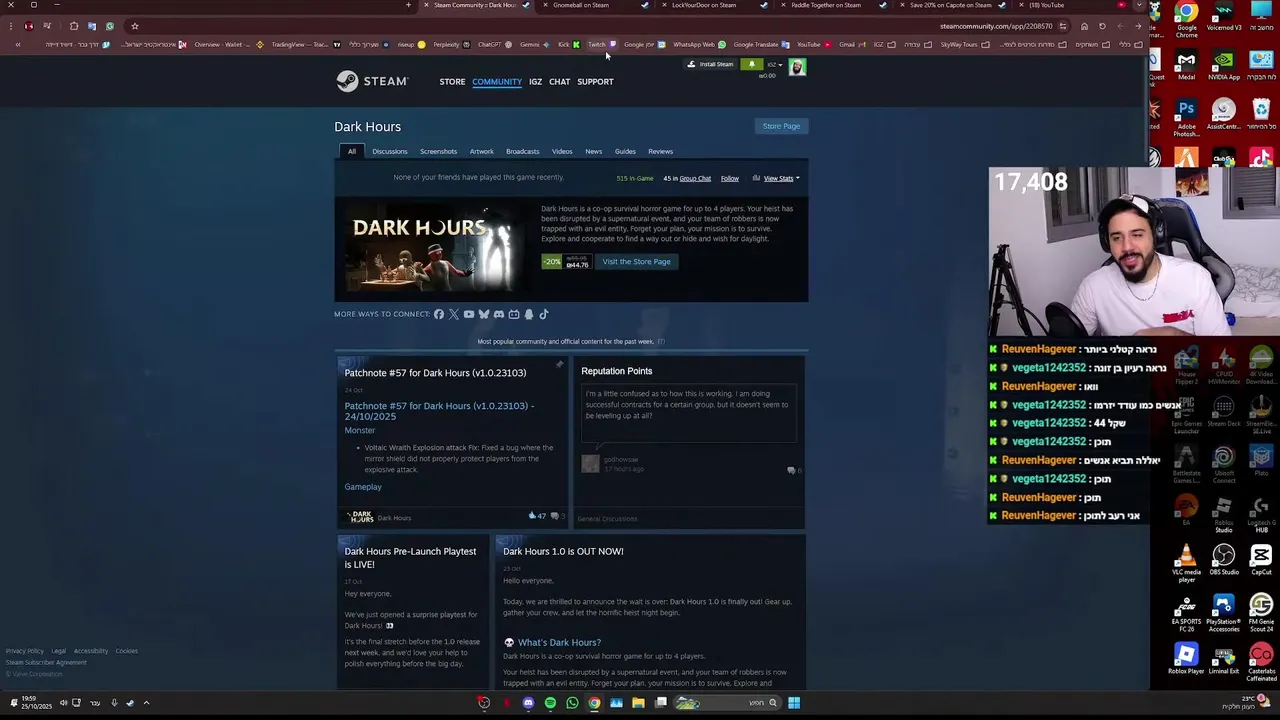
Task: Expand the IGZ account dropdown in header
Action: coord(774,64)
